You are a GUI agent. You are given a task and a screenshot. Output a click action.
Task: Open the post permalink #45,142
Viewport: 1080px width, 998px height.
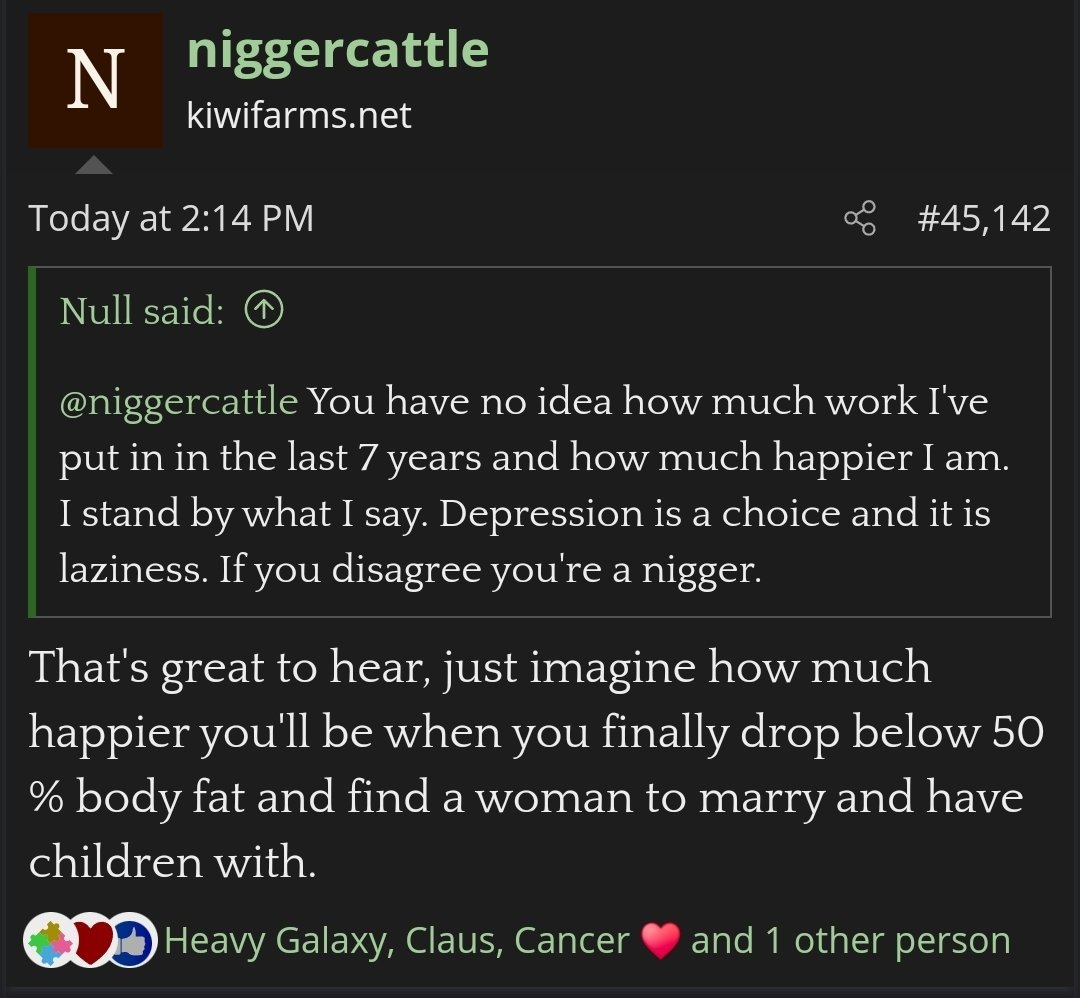coord(983,218)
